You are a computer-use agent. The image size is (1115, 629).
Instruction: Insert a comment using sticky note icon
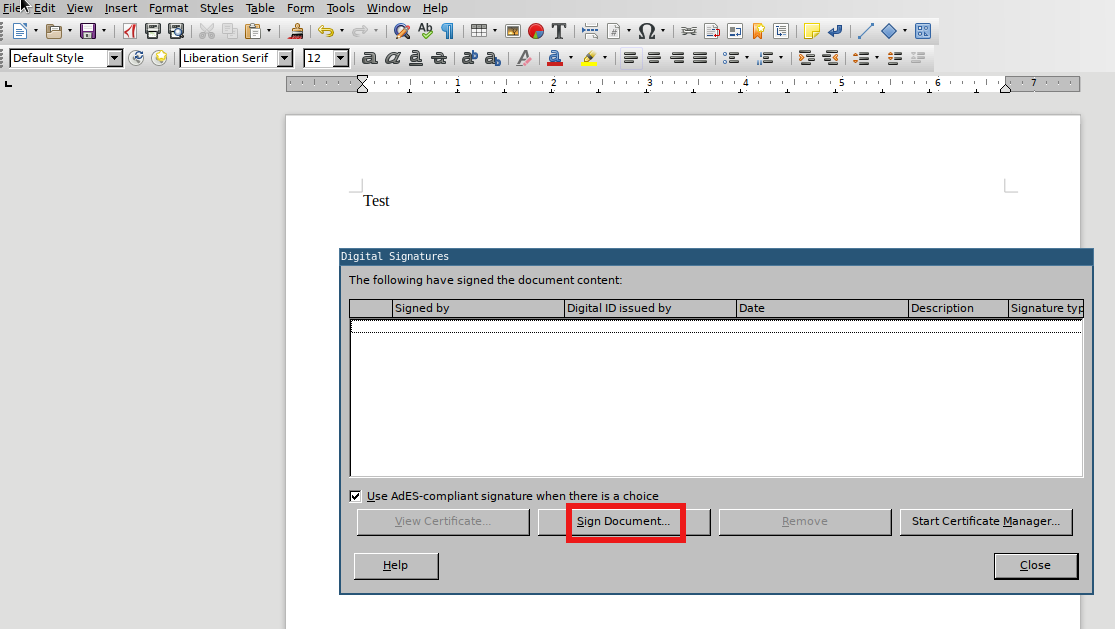pos(811,32)
